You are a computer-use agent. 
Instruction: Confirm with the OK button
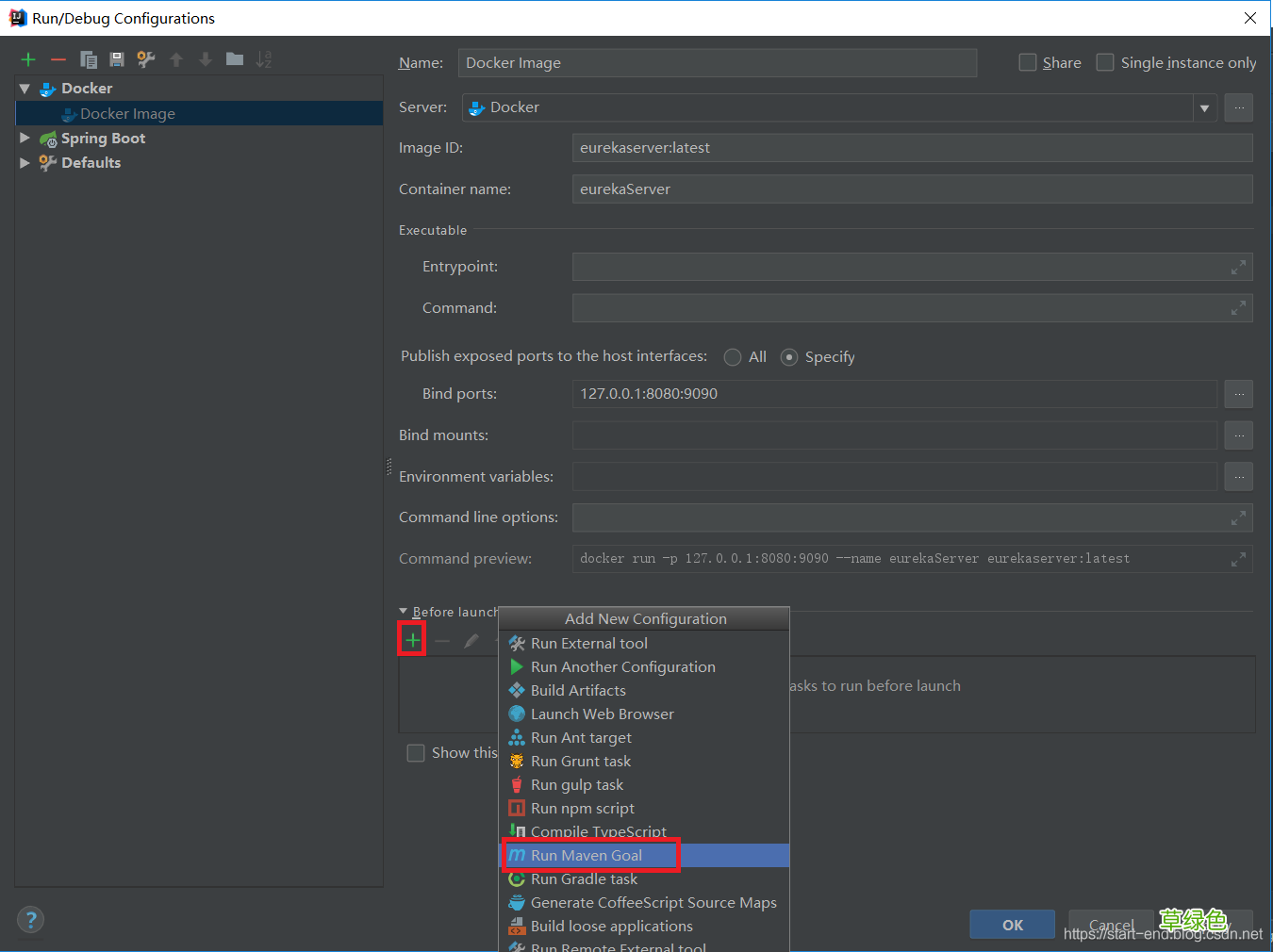1012,925
